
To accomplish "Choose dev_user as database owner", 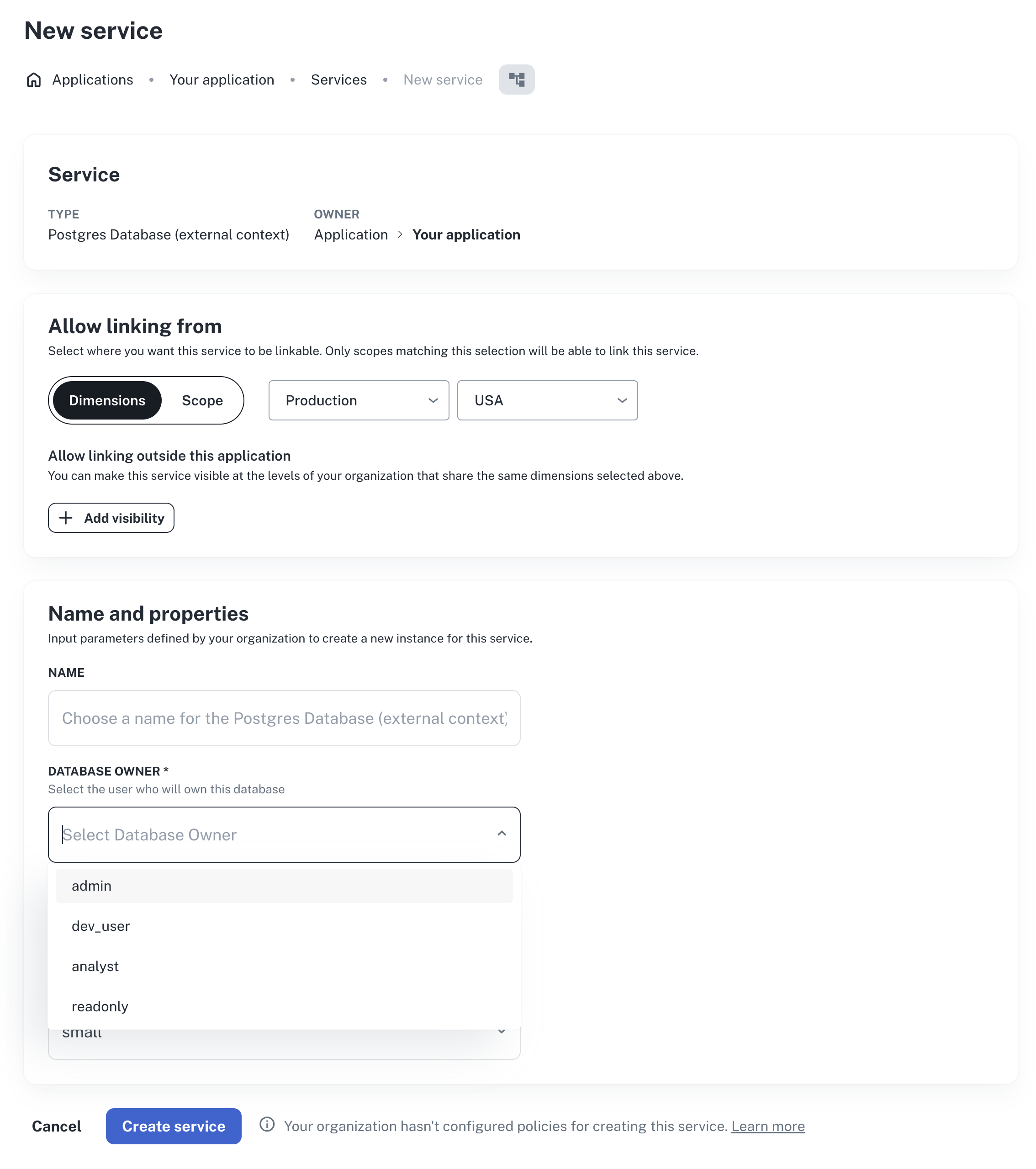I will [284, 926].
